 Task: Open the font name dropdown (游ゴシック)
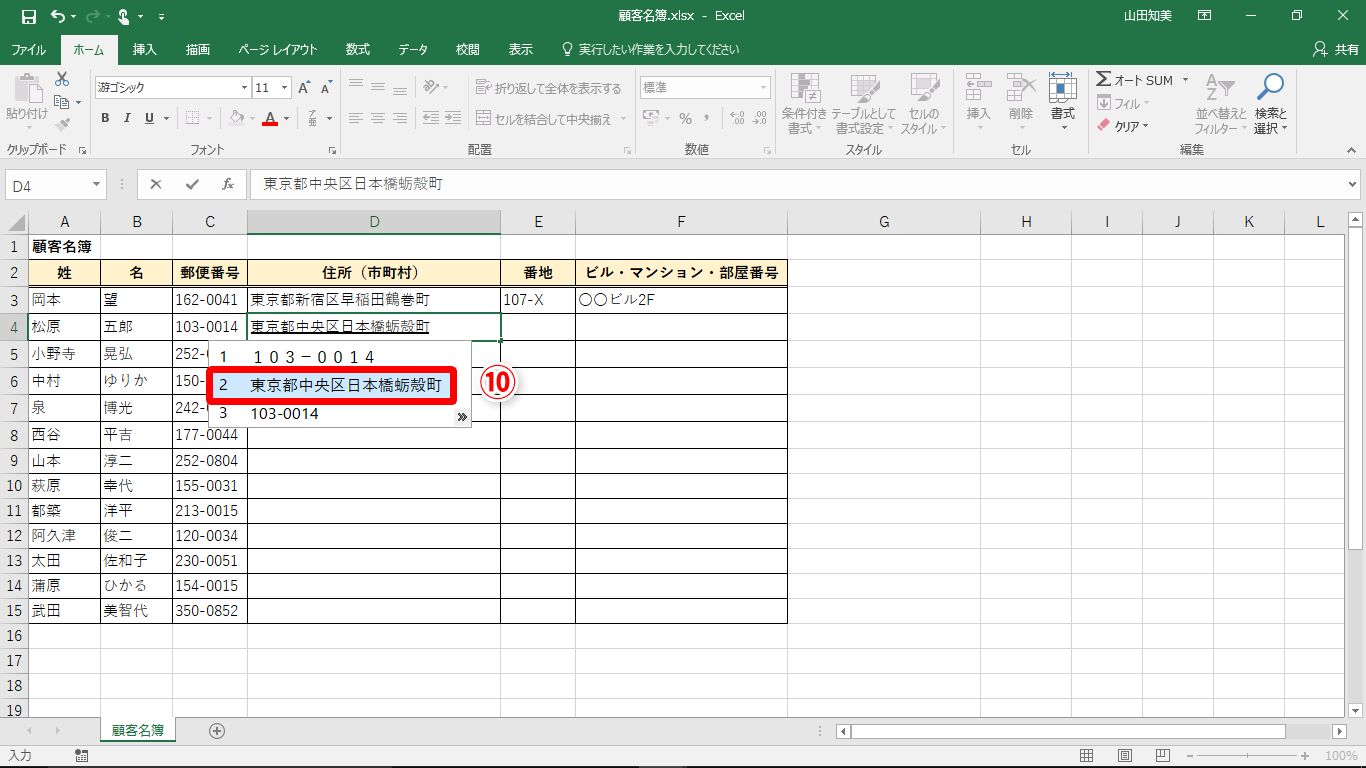pyautogui.click(x=244, y=88)
